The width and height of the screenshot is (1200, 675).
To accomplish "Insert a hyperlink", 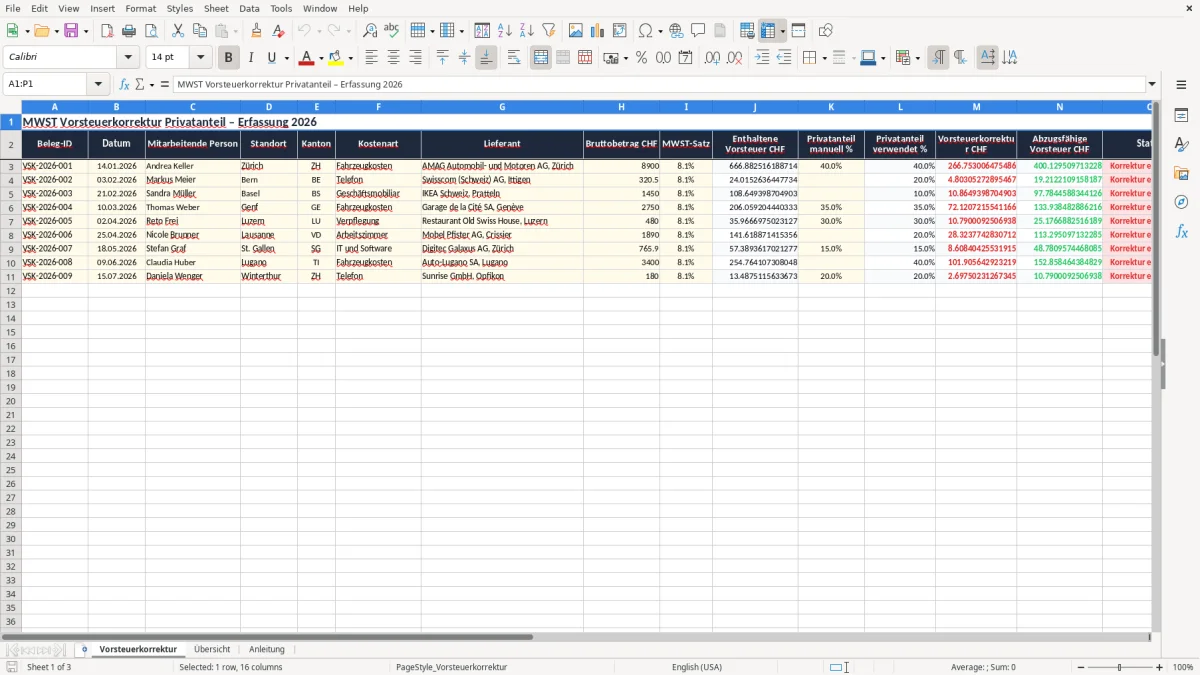I will (677, 31).
